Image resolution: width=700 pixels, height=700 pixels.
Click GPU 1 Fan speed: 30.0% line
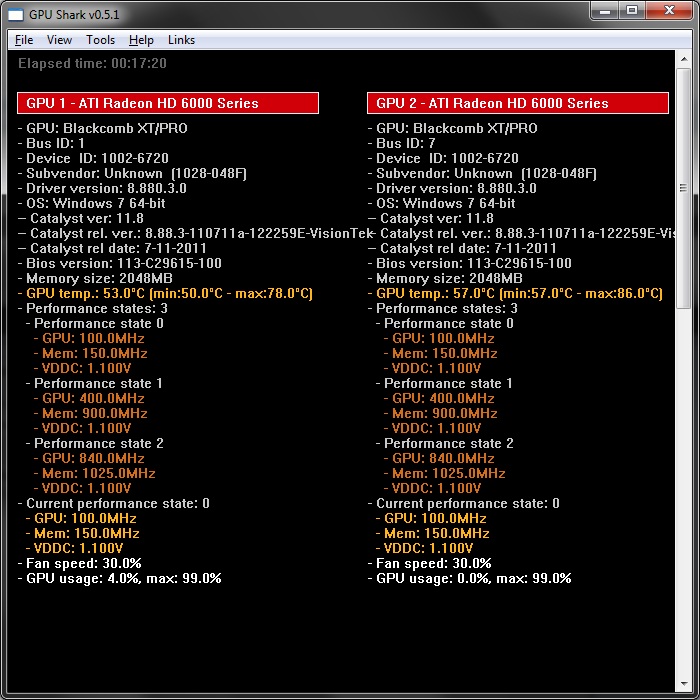click(x=80, y=563)
